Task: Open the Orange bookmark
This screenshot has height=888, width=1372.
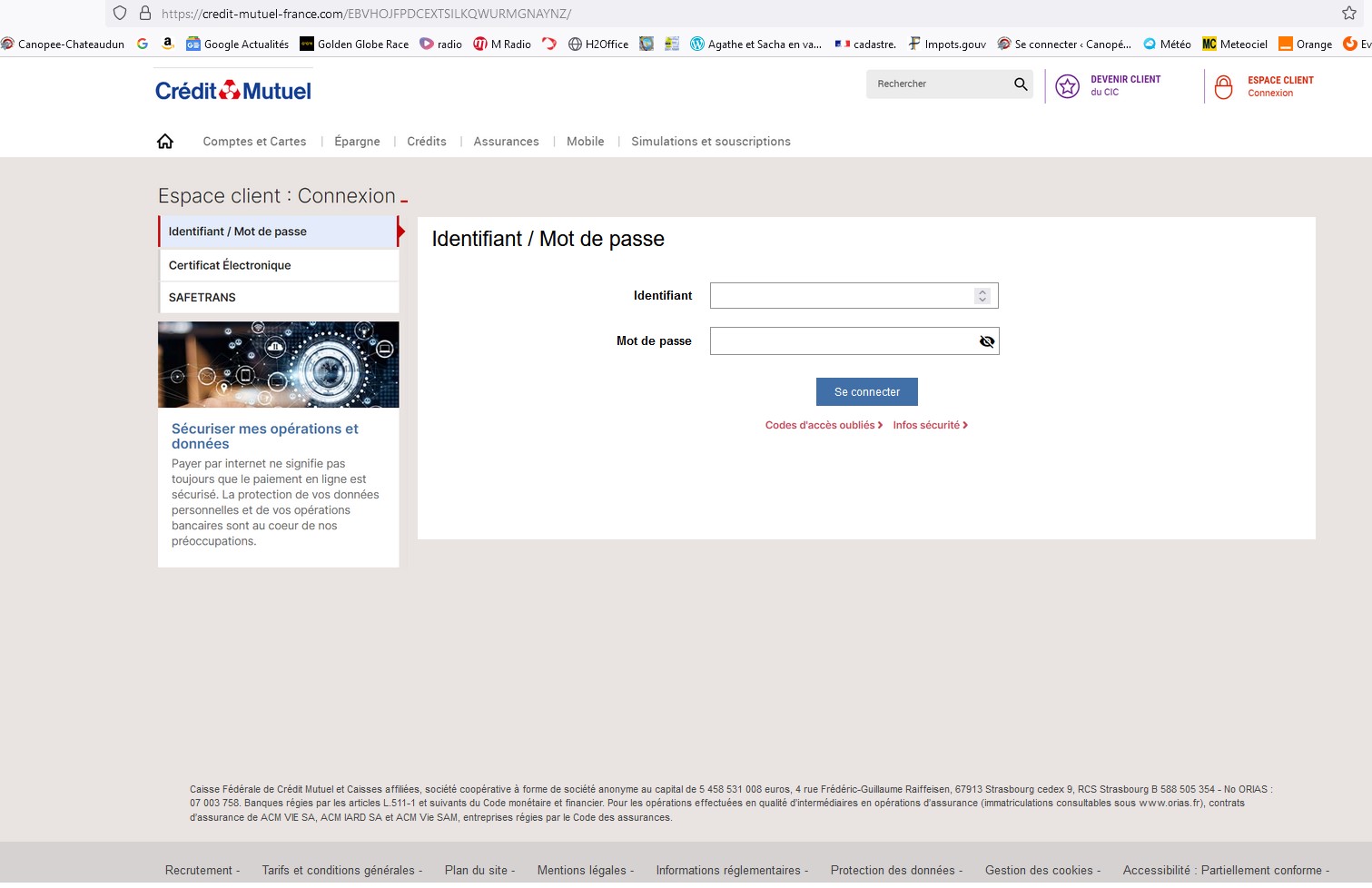Action: pos(1305,44)
